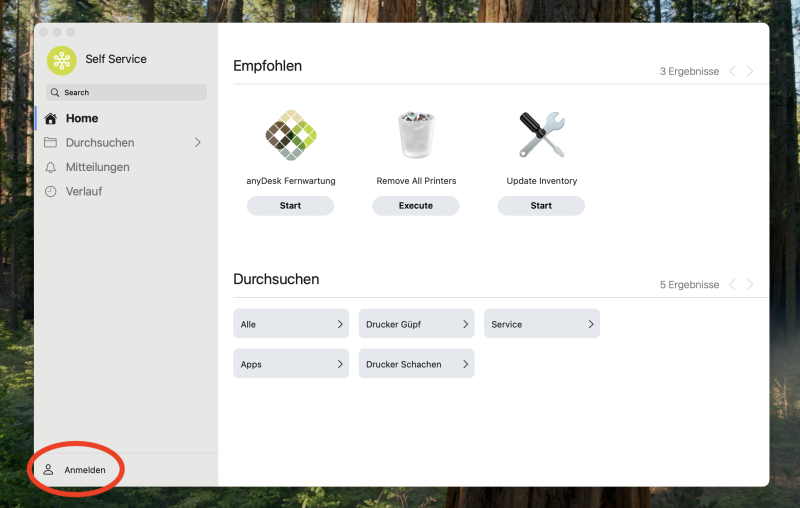Click the Remove All Printers trash icon
800x508 pixels.
coord(416,135)
